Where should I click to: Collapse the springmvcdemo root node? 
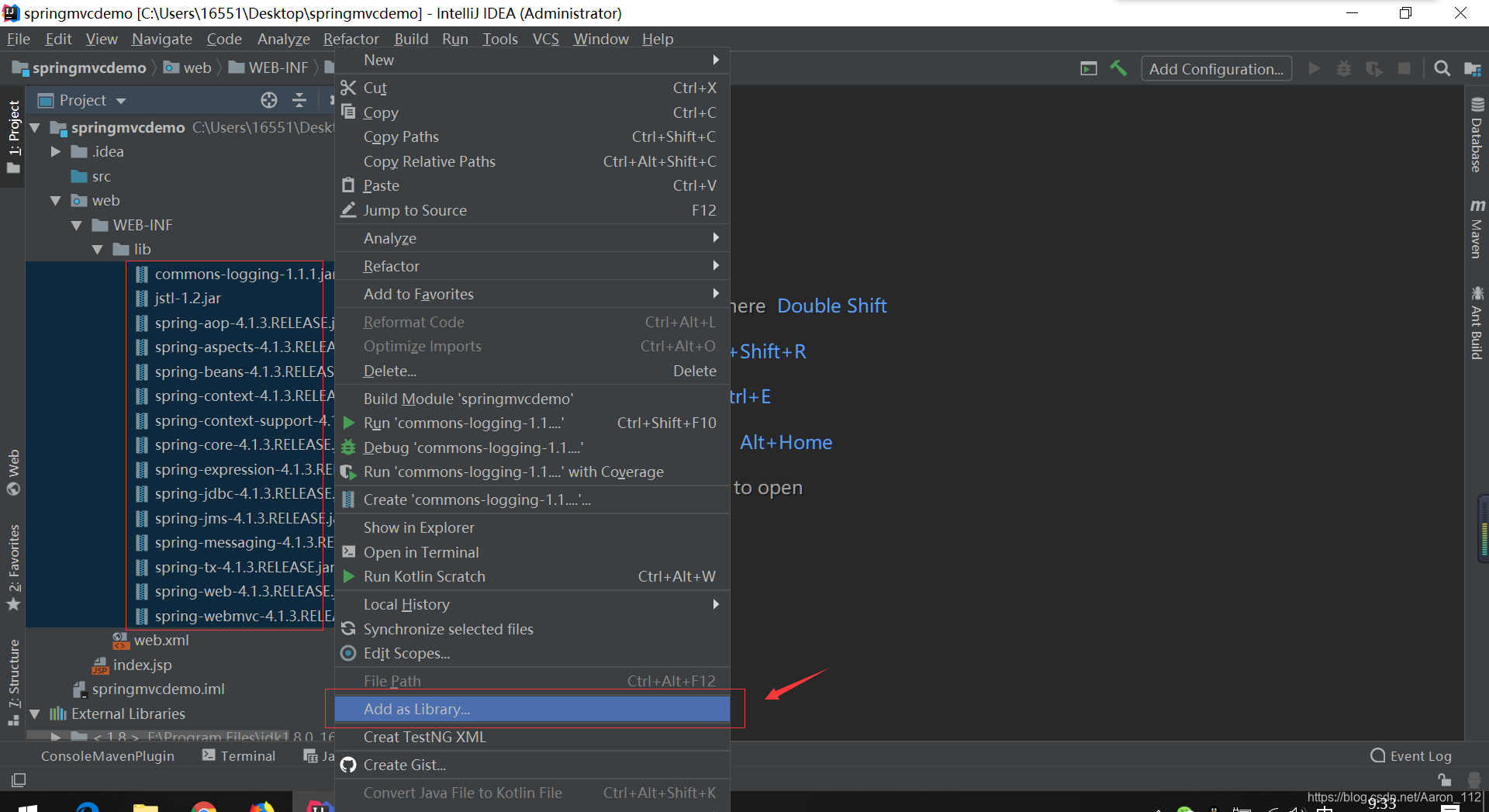coord(35,127)
